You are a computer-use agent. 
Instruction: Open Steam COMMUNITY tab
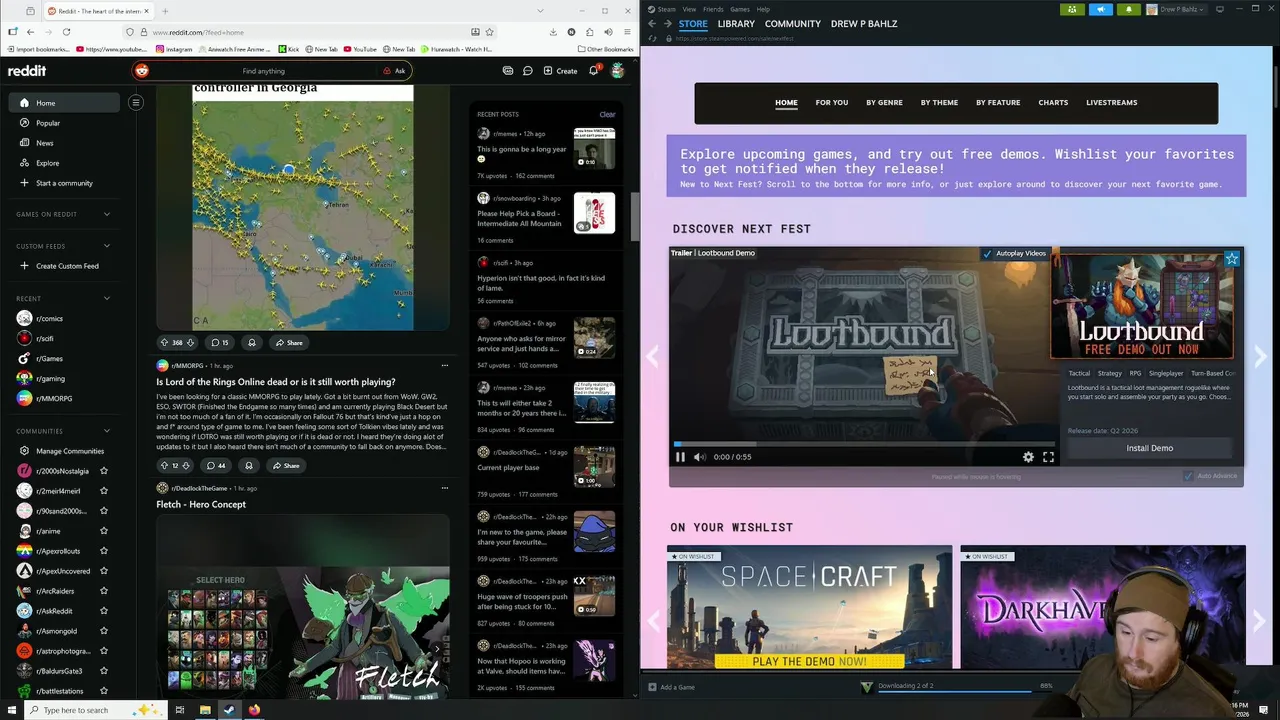coord(793,23)
